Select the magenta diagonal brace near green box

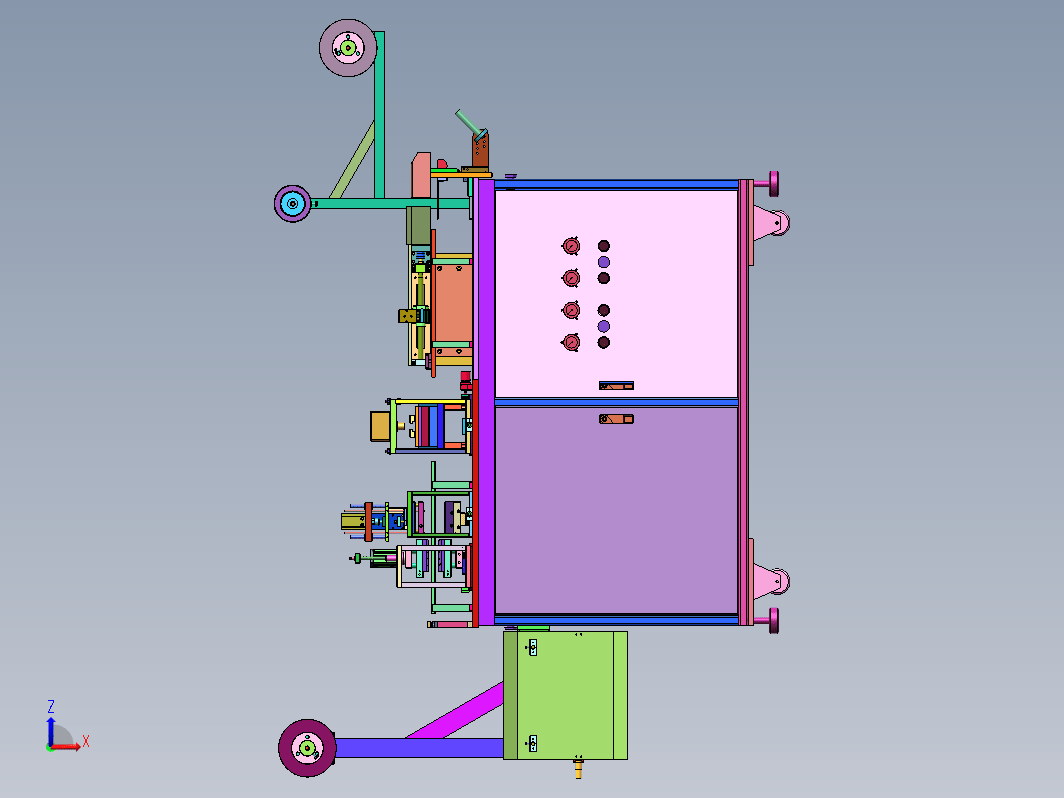click(455, 711)
